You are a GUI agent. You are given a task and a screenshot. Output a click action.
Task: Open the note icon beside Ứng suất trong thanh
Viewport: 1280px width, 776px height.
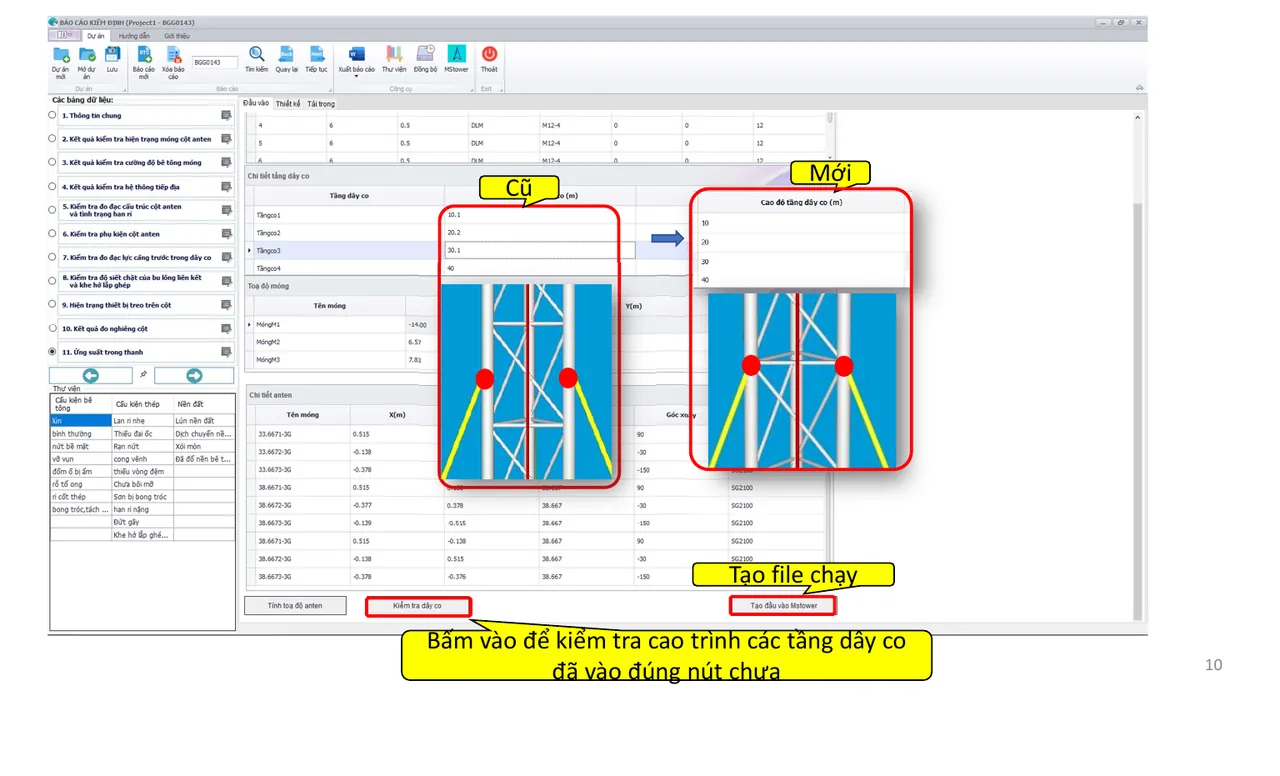pos(226,352)
